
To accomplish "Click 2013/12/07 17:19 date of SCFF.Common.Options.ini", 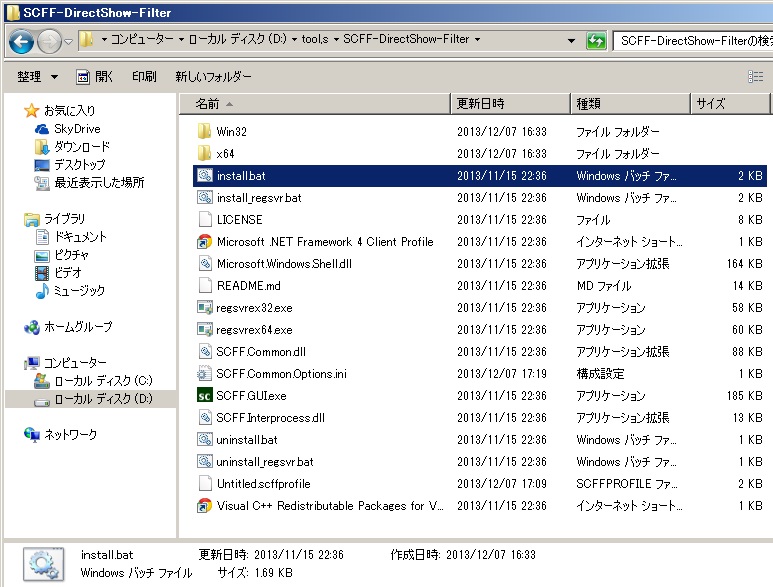I will (501, 374).
